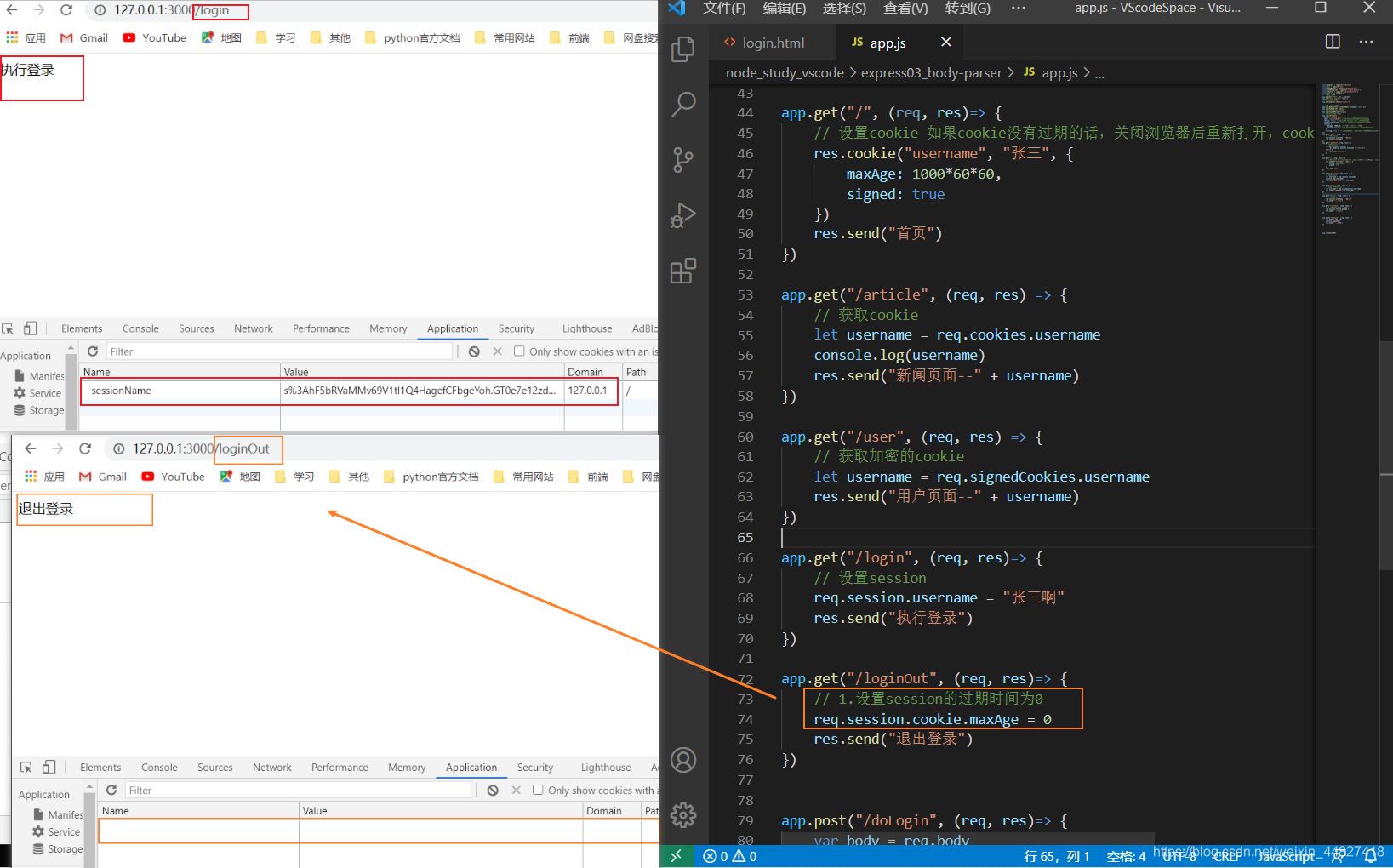Click the inspect element icon in lower DevTools
1393x868 pixels.
[x=26, y=768]
